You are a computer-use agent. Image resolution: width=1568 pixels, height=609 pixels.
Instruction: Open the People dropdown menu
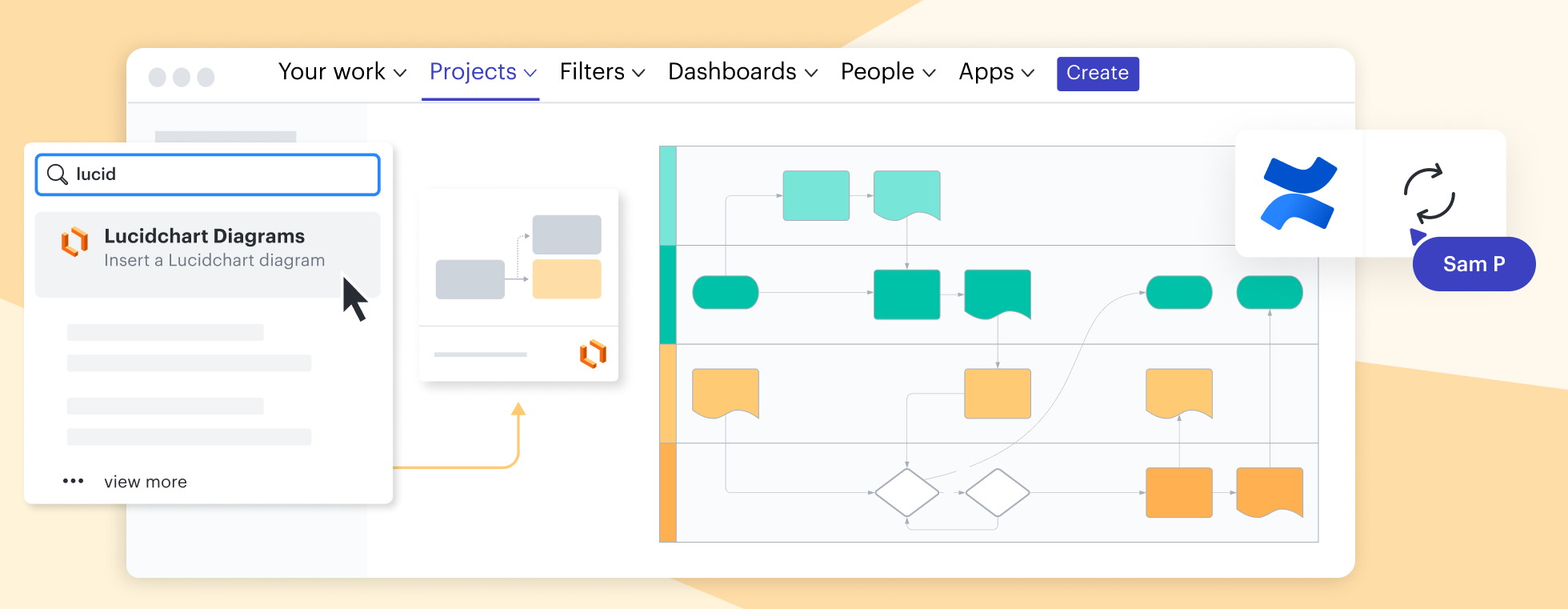[887, 72]
